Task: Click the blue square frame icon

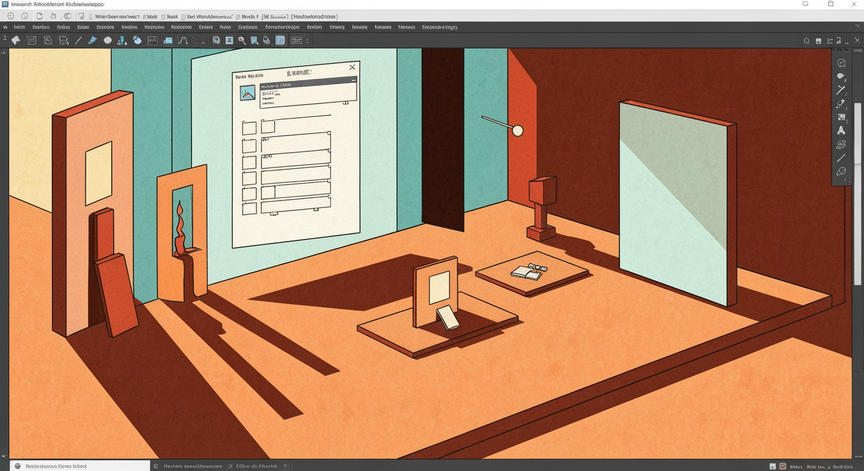Action: pyautogui.click(x=229, y=40)
